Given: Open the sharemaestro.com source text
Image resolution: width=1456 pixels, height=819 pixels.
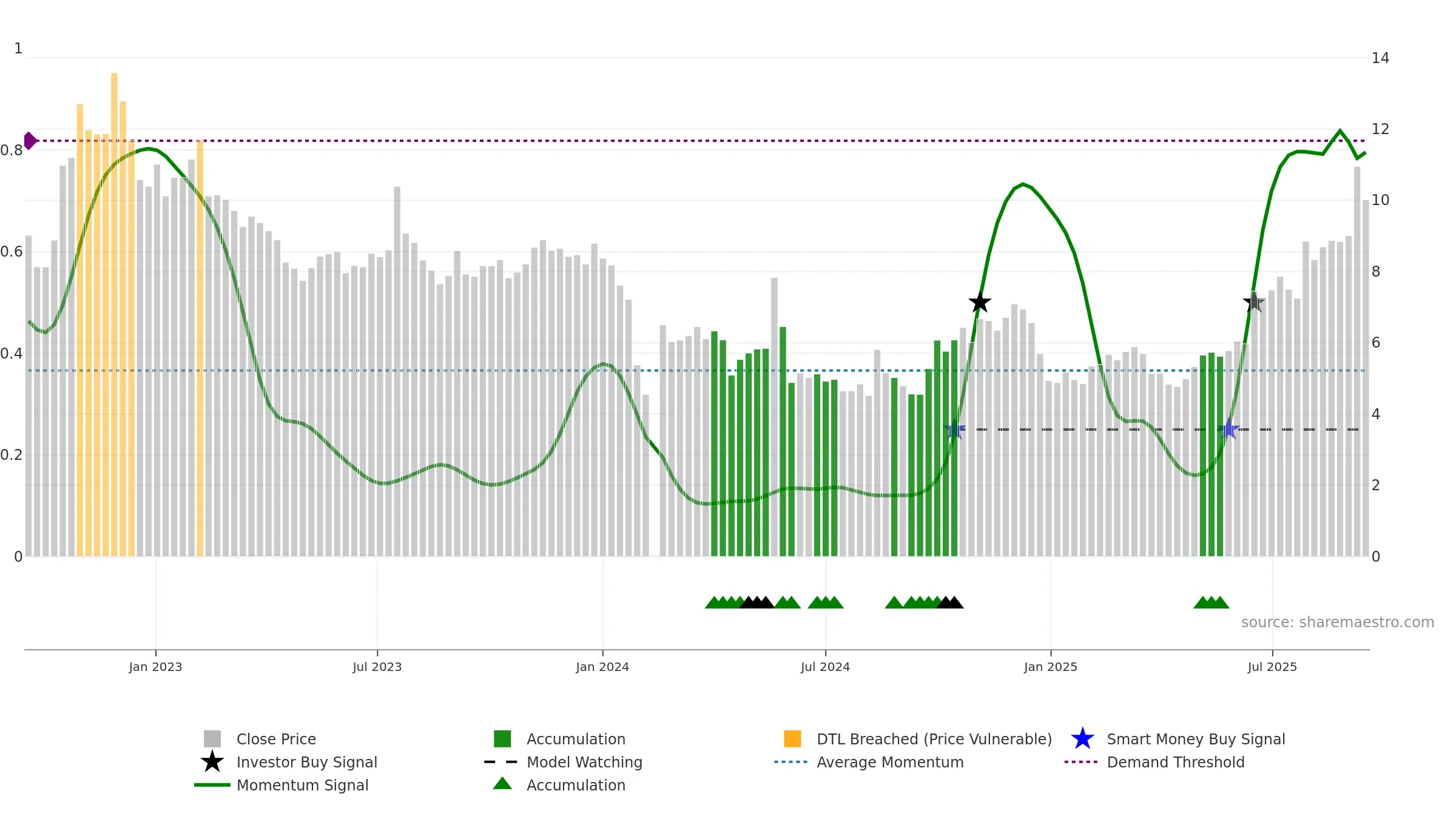Looking at the screenshot, I should click(x=1338, y=622).
